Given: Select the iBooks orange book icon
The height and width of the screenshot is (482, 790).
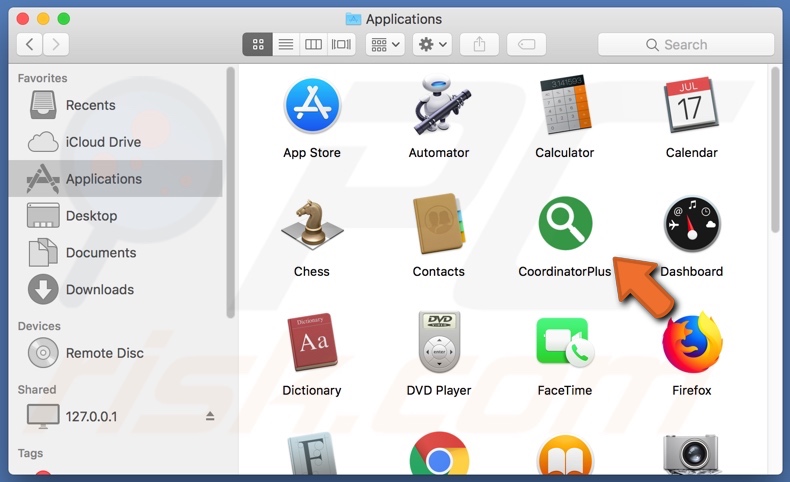Looking at the screenshot, I should (565, 455).
